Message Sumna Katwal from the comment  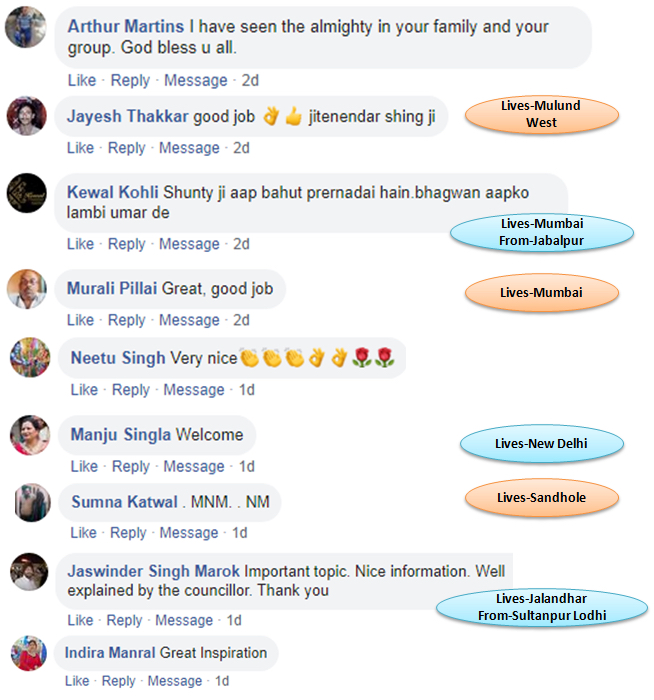coord(189,533)
